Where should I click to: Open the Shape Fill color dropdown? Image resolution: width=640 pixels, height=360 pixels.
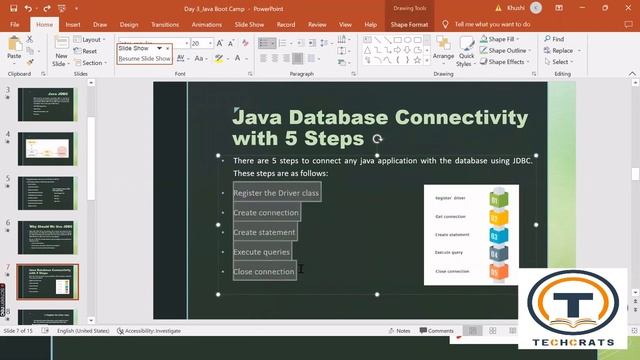click(518, 39)
